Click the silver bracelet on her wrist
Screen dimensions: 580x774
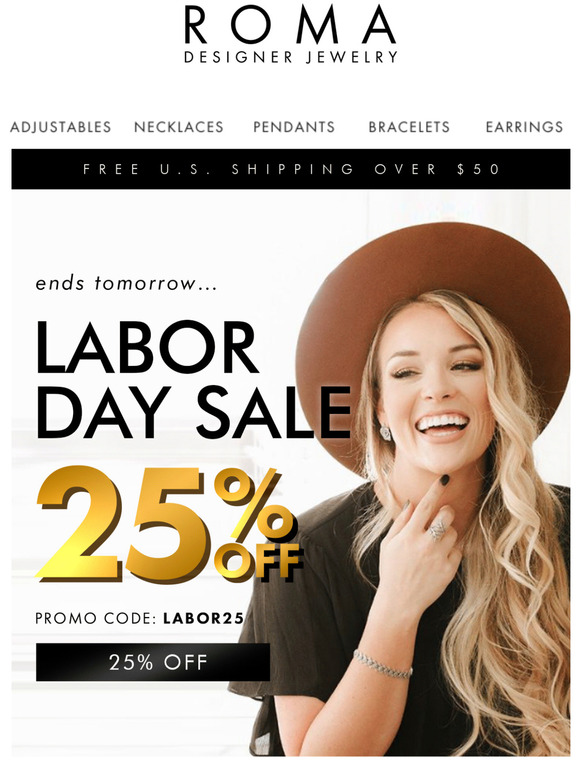pos(383,664)
